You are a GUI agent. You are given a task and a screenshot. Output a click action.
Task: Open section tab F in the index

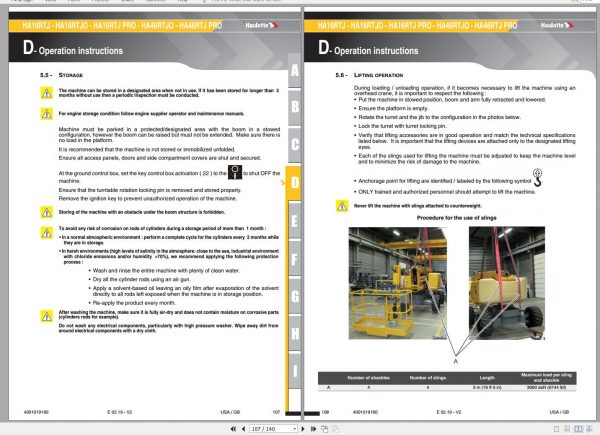point(295,258)
